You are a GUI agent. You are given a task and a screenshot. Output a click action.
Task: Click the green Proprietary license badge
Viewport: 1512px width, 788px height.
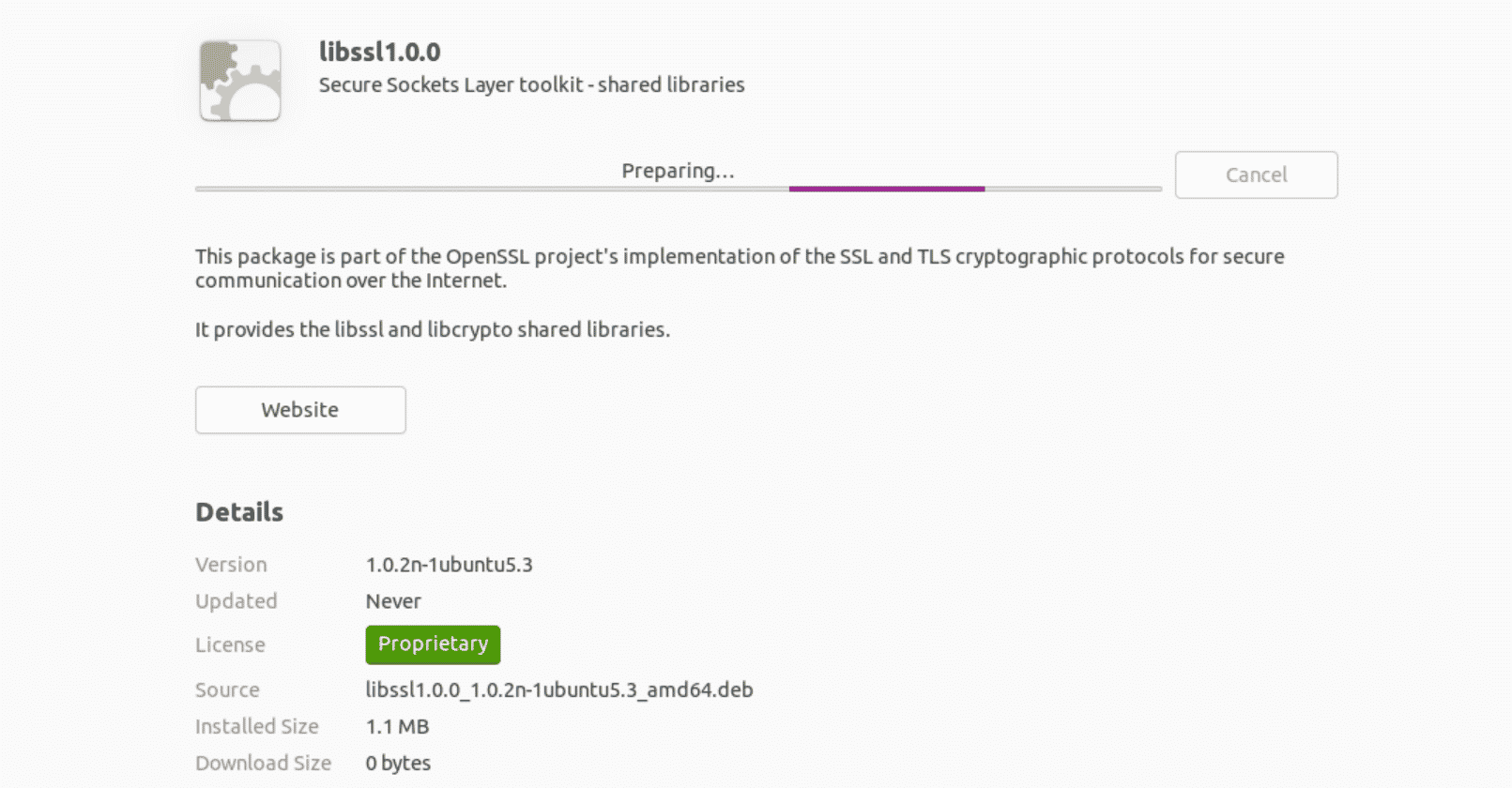point(433,644)
